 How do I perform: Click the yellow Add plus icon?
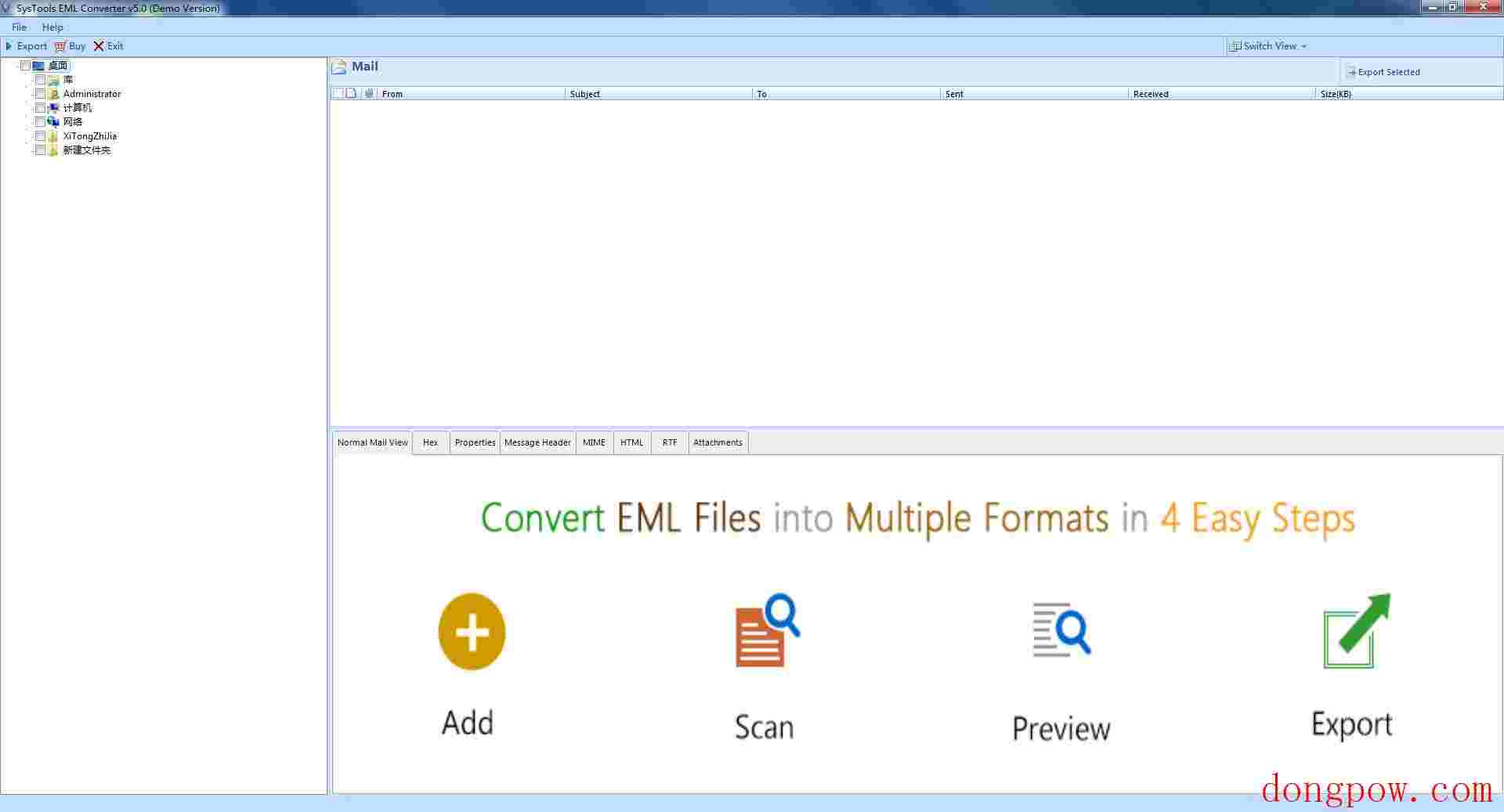(472, 631)
